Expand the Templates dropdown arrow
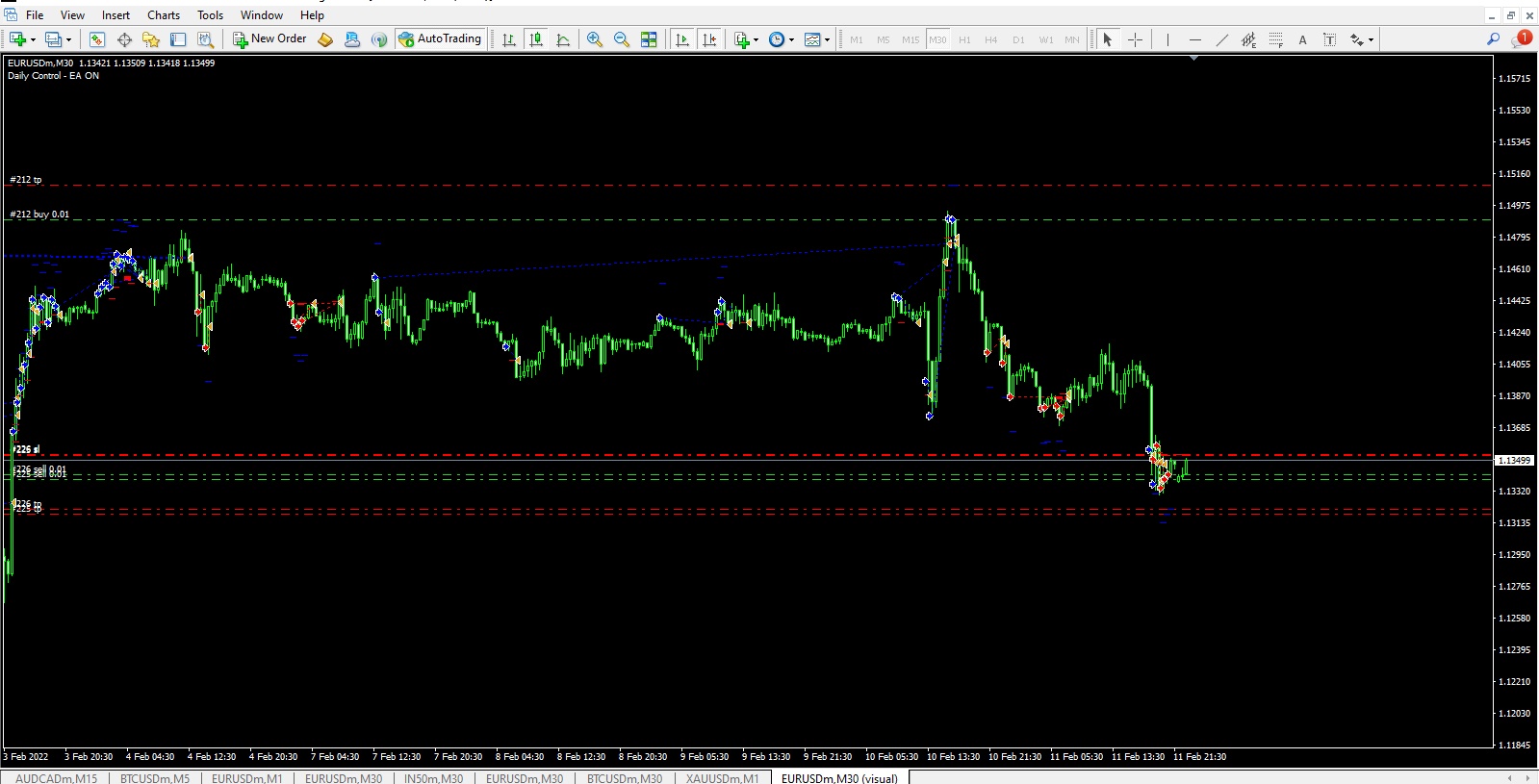Image resolution: width=1539 pixels, height=784 pixels. coord(828,39)
